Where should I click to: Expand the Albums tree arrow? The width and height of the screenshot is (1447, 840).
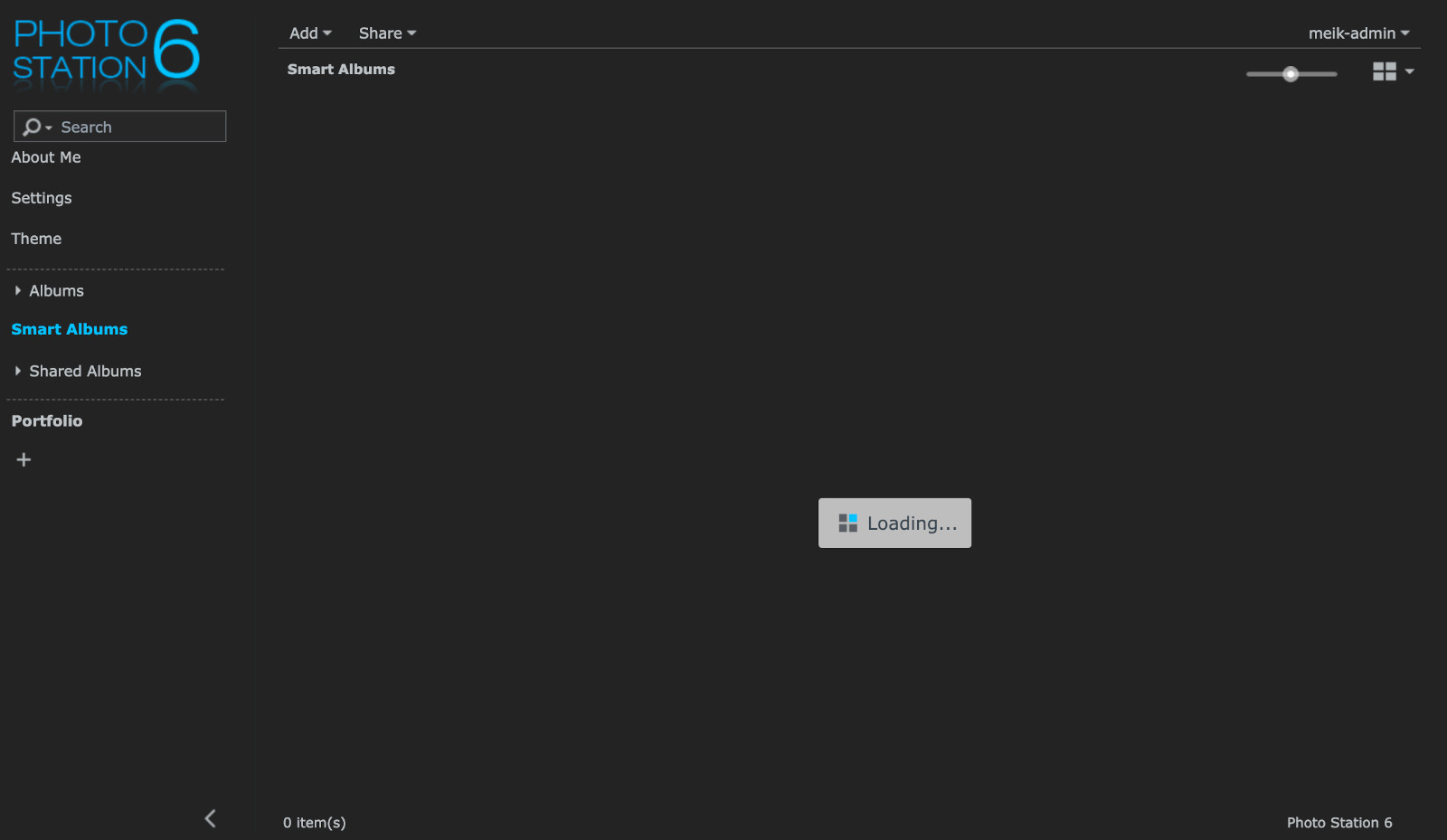[x=17, y=291]
